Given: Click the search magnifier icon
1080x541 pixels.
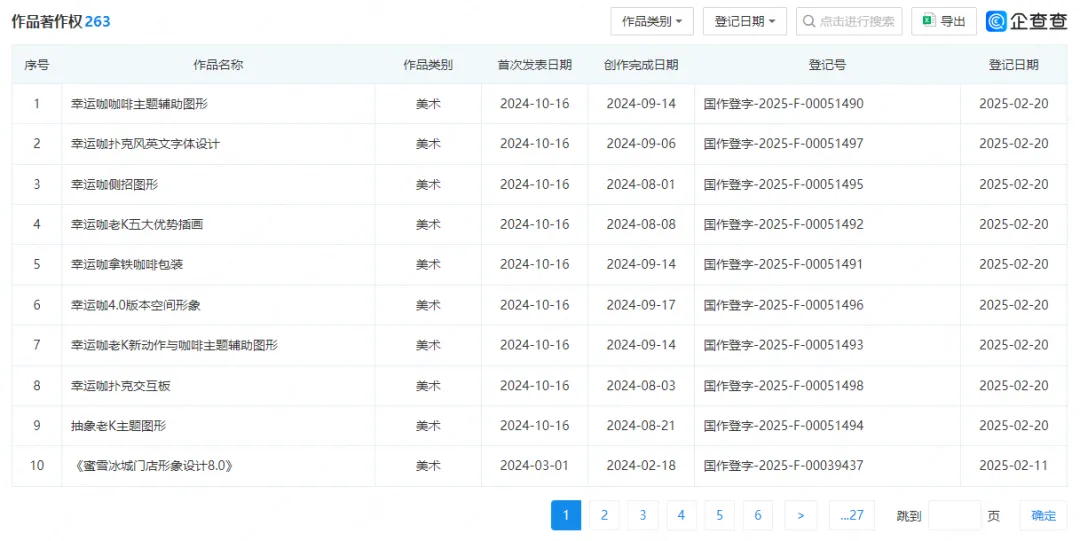Looking at the screenshot, I should [809, 21].
